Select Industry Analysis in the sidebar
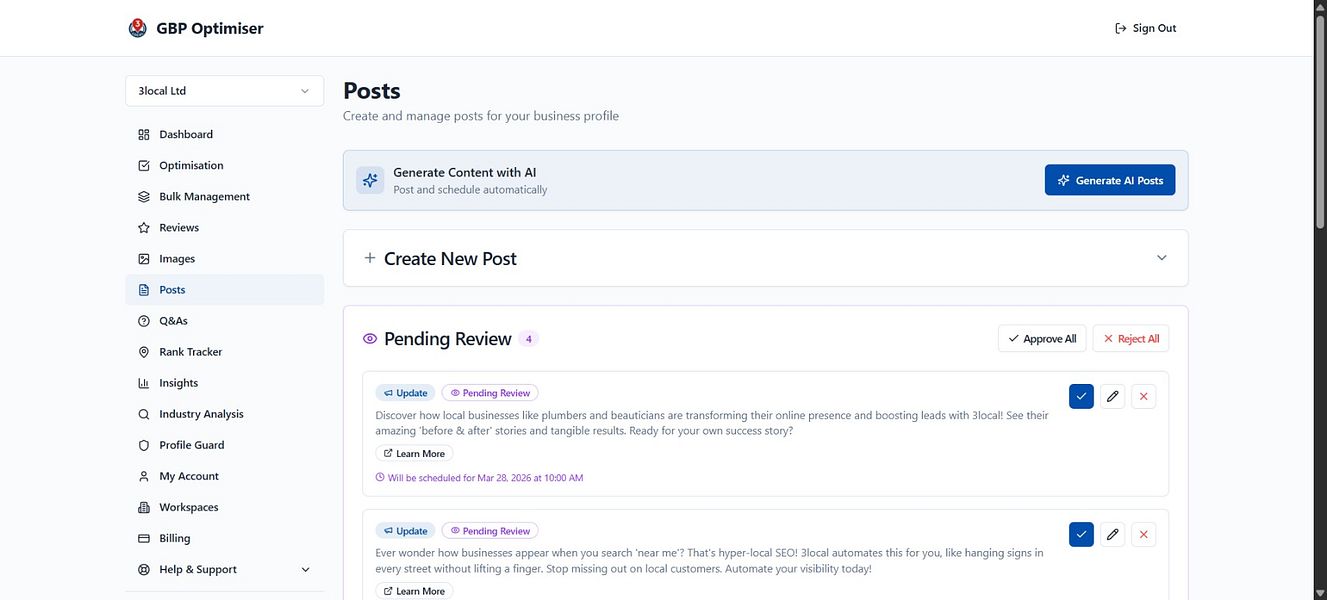The image size is (1327, 600). (x=224, y=413)
